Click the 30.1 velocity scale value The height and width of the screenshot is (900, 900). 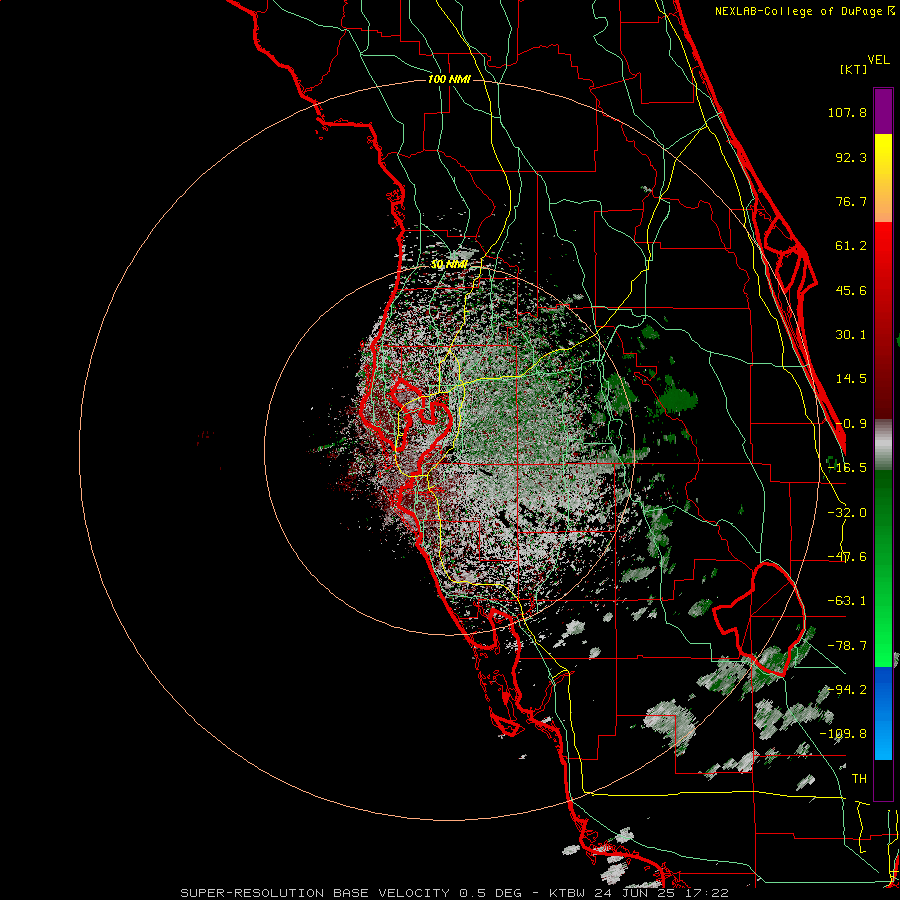(x=851, y=335)
